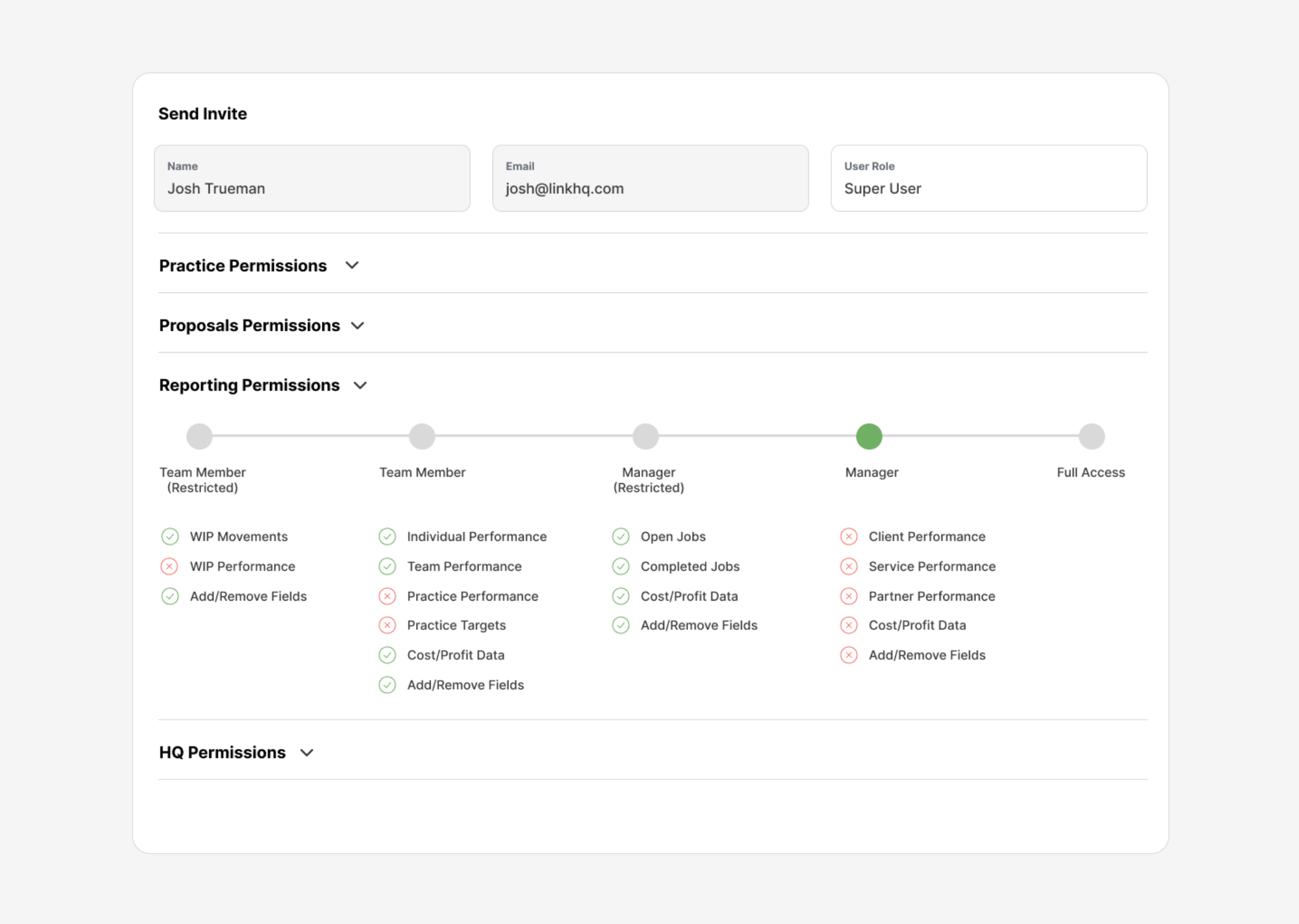Click the Individual Performance label

(477, 537)
